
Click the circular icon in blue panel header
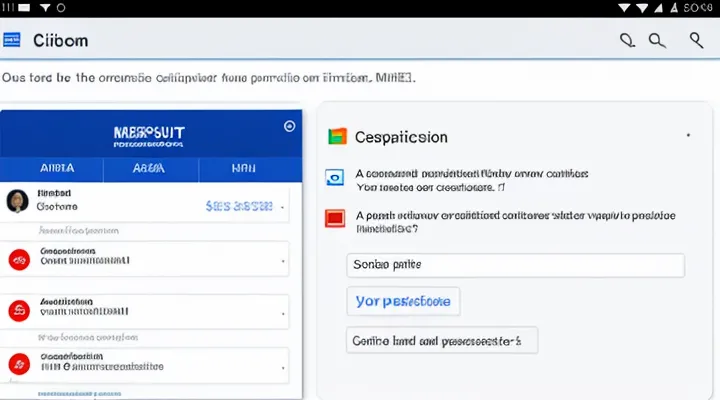tap(290, 127)
